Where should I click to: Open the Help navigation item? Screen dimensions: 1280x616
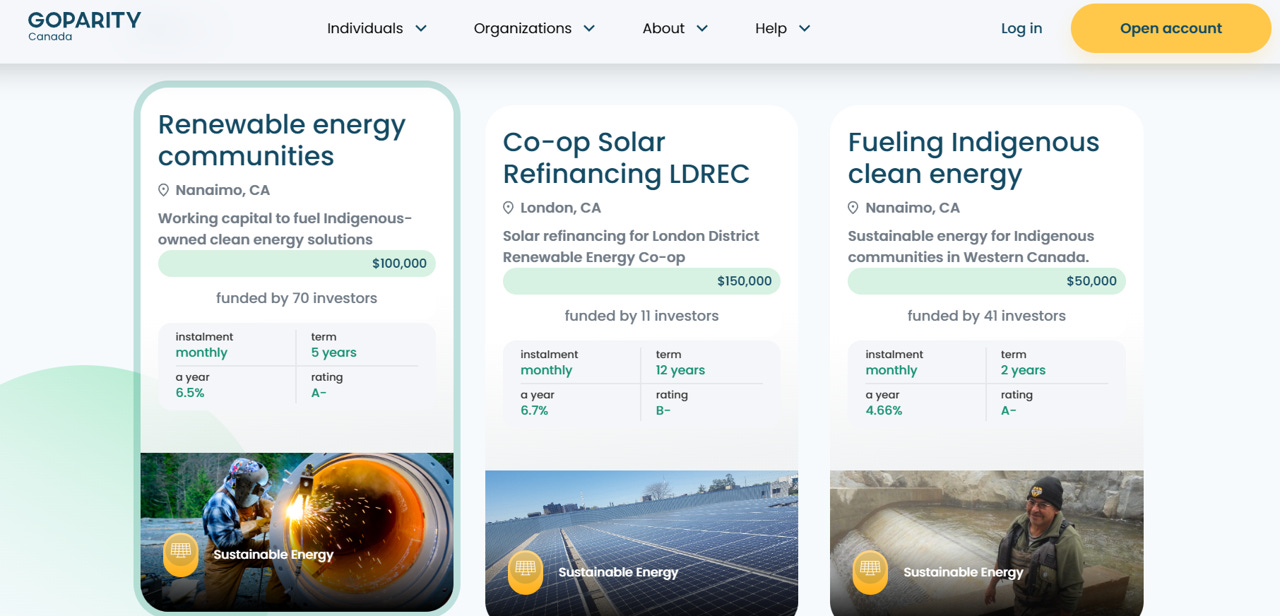[771, 29]
